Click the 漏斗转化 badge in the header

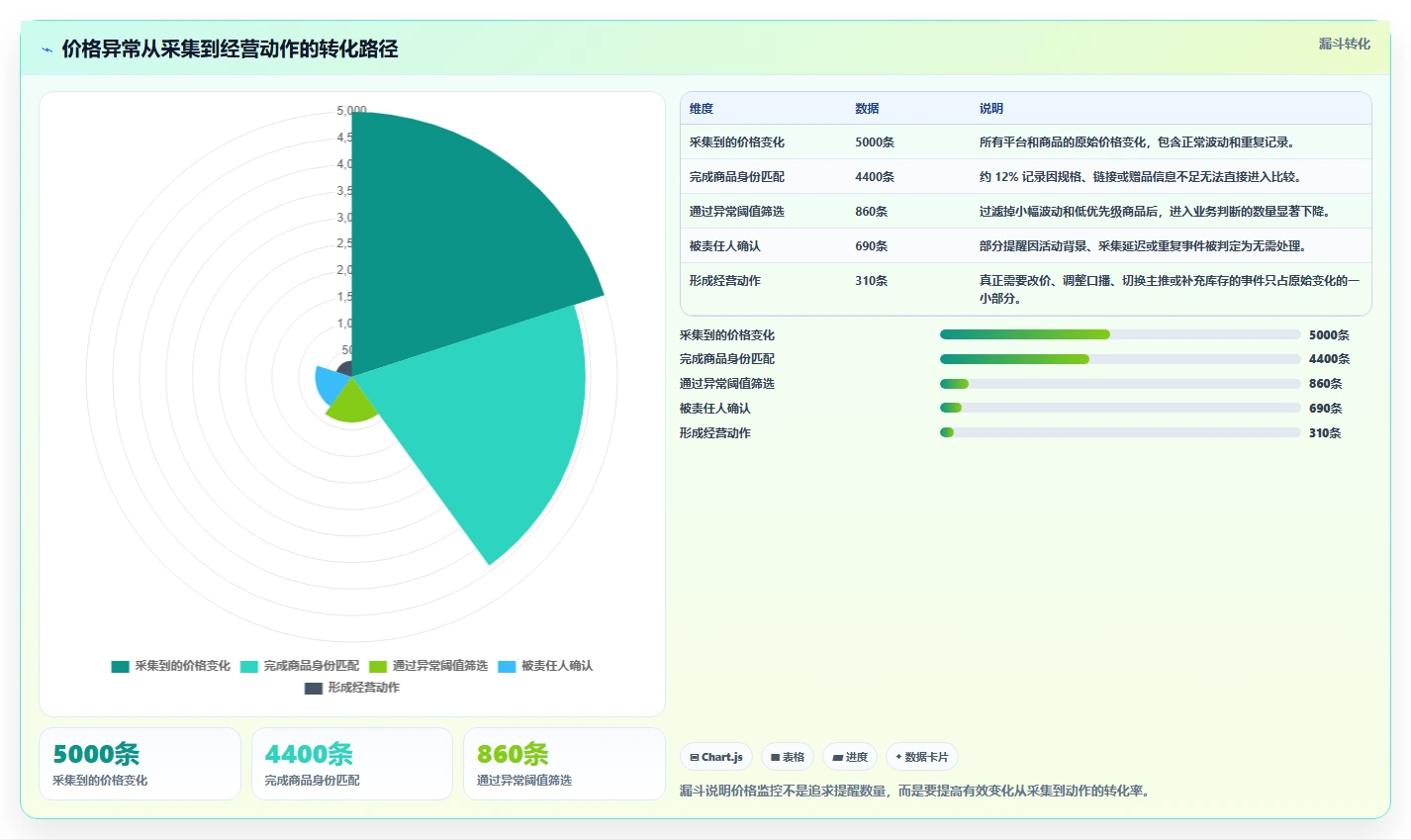[1344, 44]
